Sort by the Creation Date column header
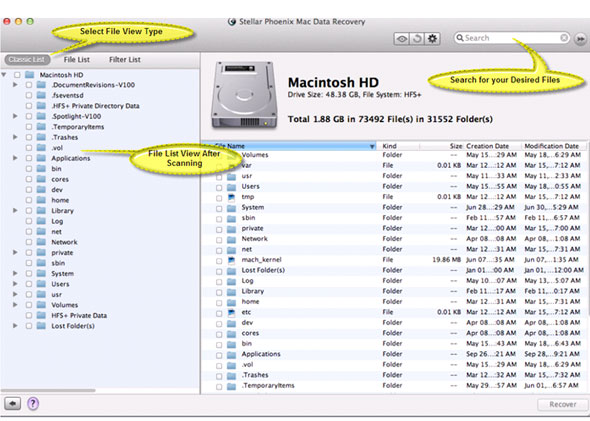 point(492,146)
